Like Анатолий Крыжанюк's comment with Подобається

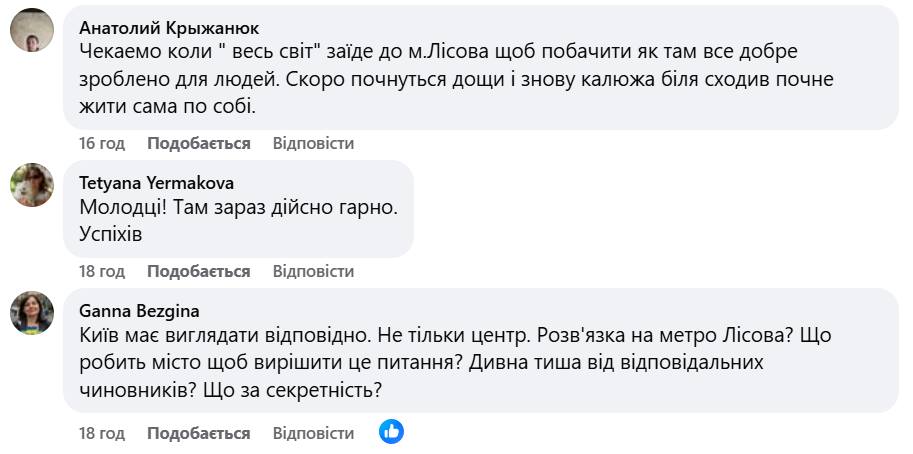click(198, 143)
